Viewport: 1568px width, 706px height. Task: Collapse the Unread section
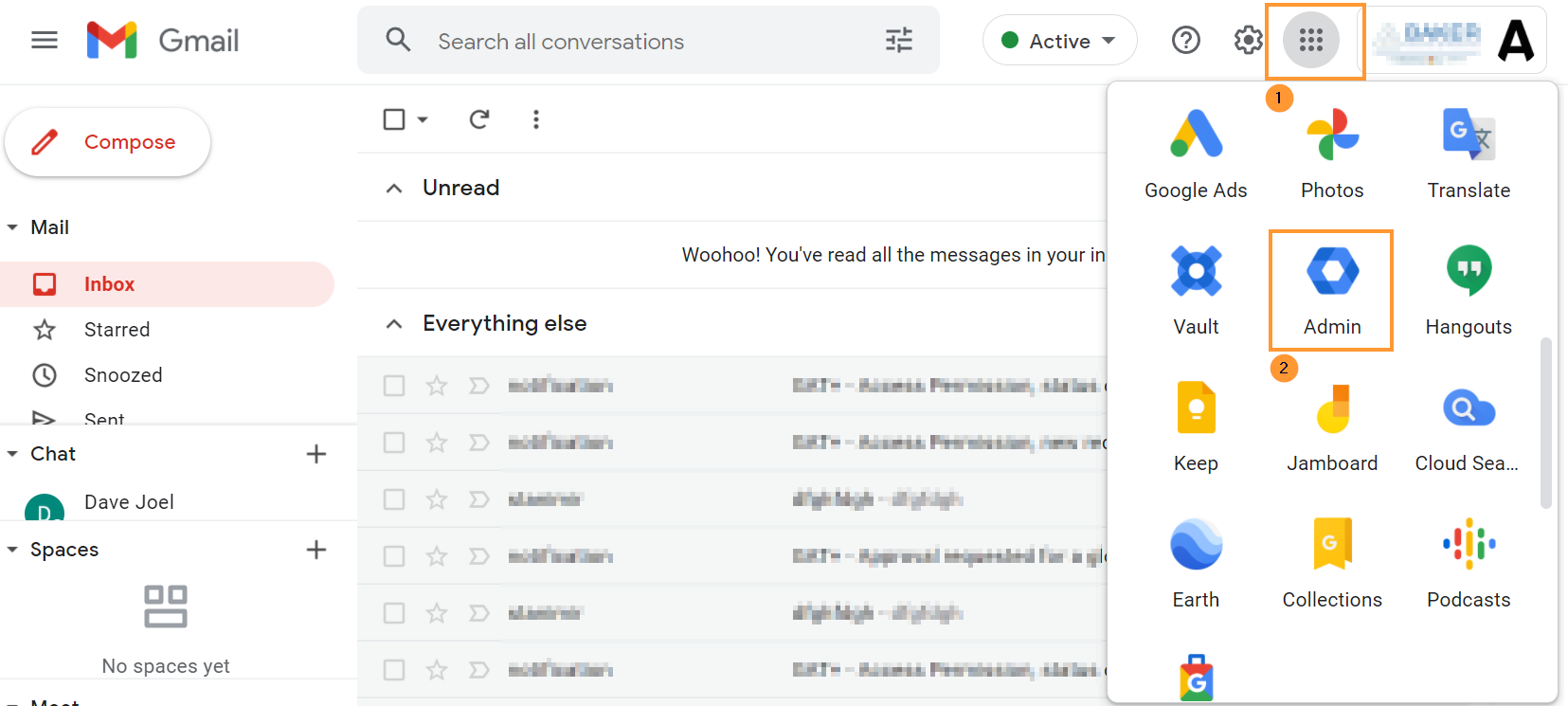coord(394,189)
